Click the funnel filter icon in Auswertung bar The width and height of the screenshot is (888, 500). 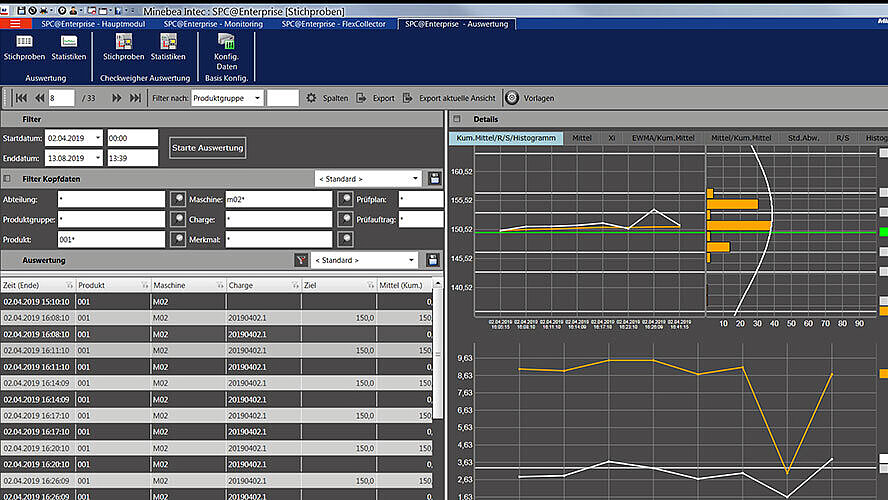(301, 260)
